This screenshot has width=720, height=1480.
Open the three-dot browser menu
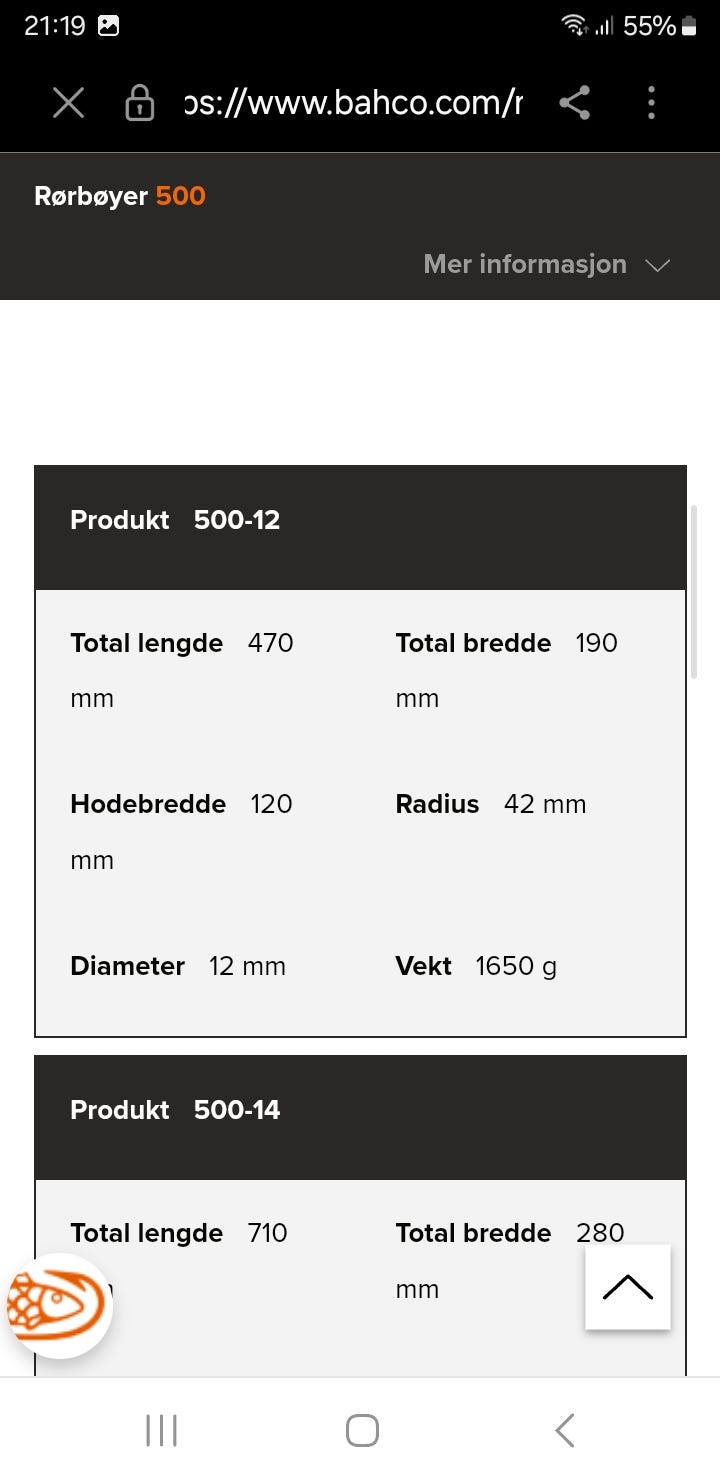651,102
